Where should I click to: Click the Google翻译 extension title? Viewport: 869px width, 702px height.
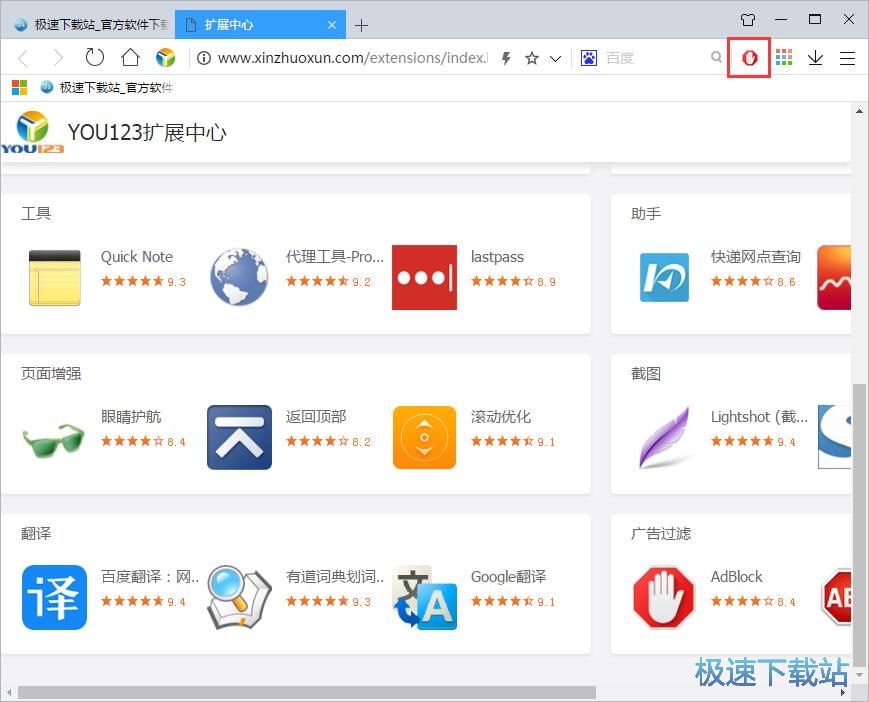point(508,577)
